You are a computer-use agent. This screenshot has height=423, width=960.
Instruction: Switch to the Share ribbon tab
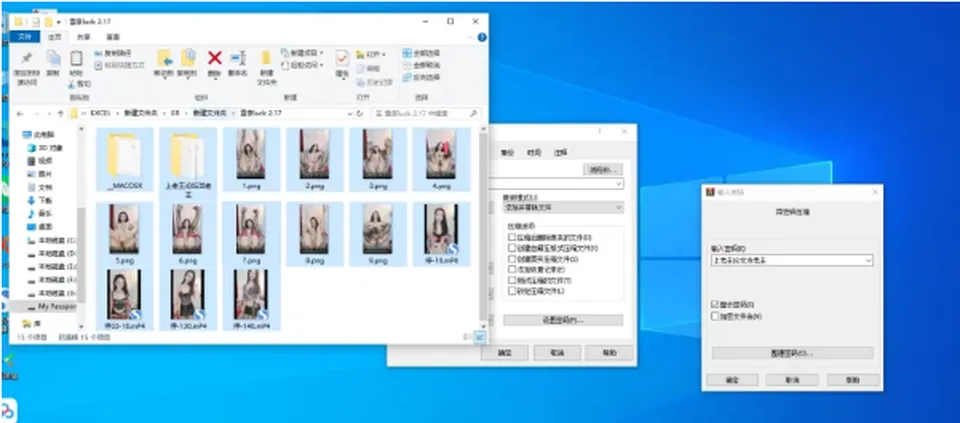[x=83, y=37]
